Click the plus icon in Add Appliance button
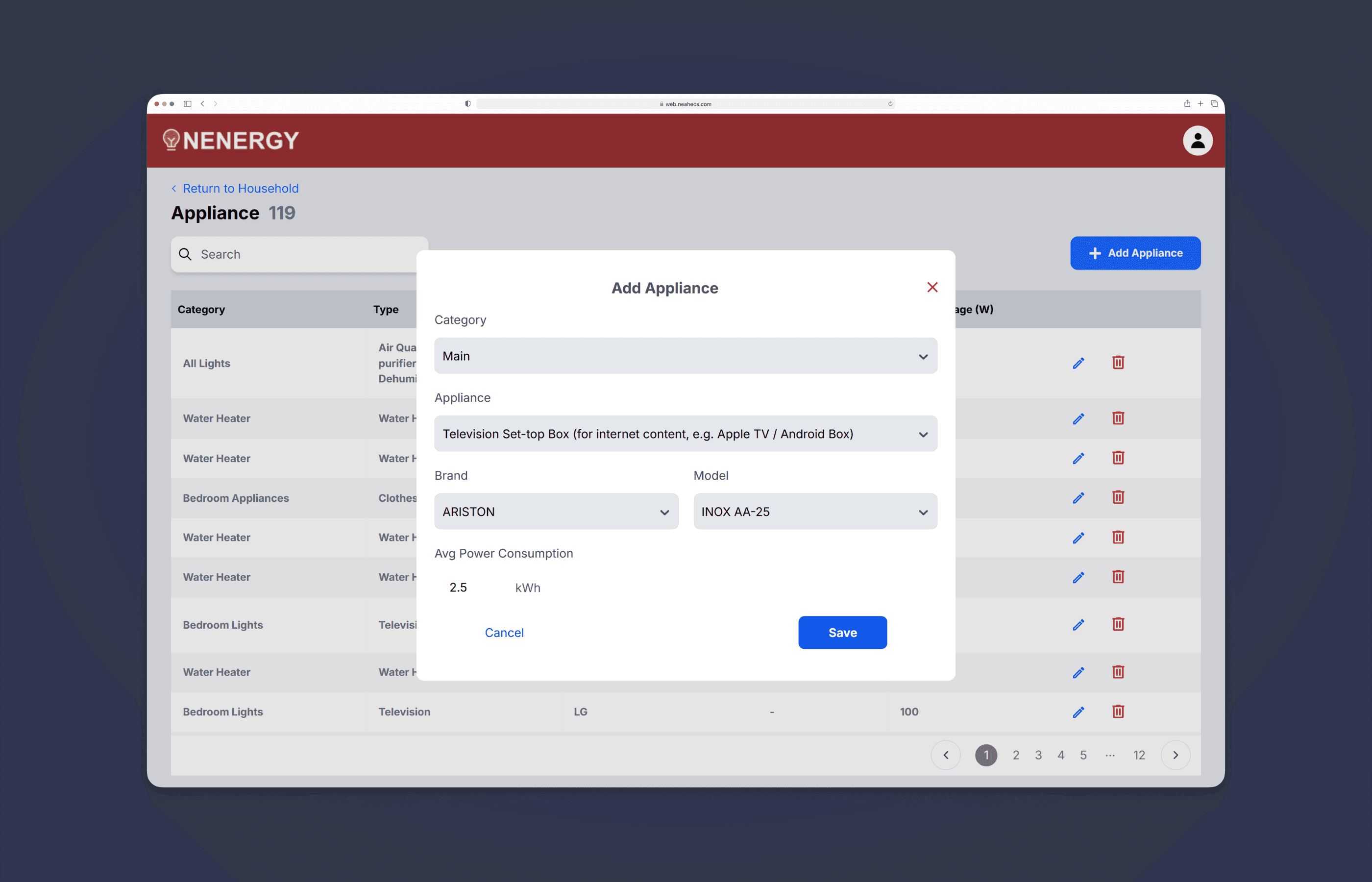This screenshot has height=882, width=1372. tap(1095, 253)
